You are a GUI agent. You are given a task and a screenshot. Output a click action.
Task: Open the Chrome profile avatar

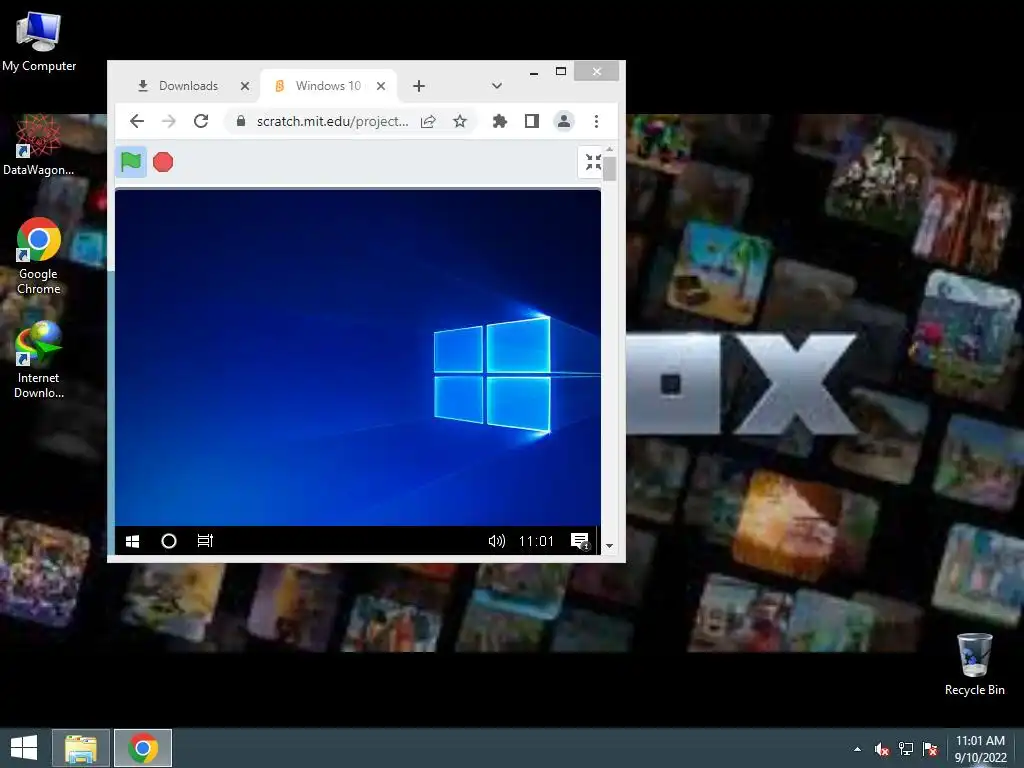click(x=564, y=121)
